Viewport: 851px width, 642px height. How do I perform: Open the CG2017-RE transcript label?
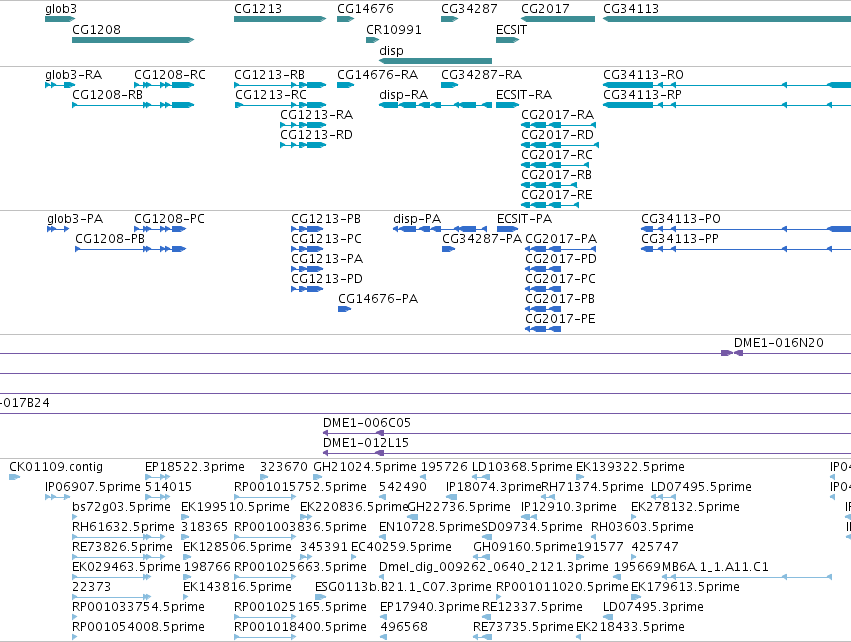click(556, 194)
